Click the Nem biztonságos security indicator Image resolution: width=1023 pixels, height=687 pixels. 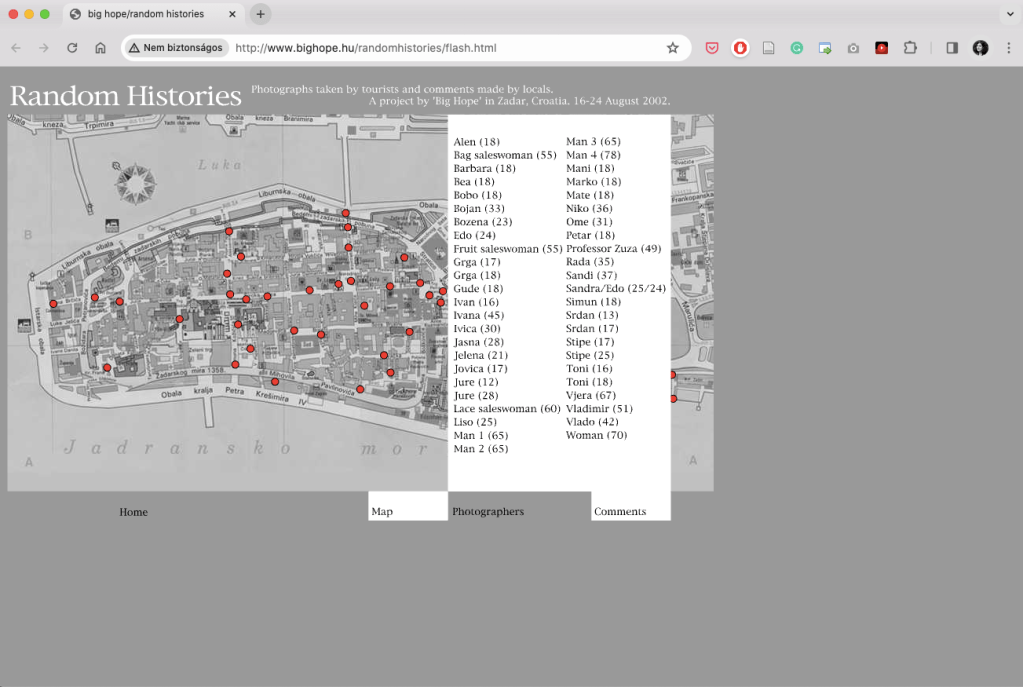[x=176, y=48]
